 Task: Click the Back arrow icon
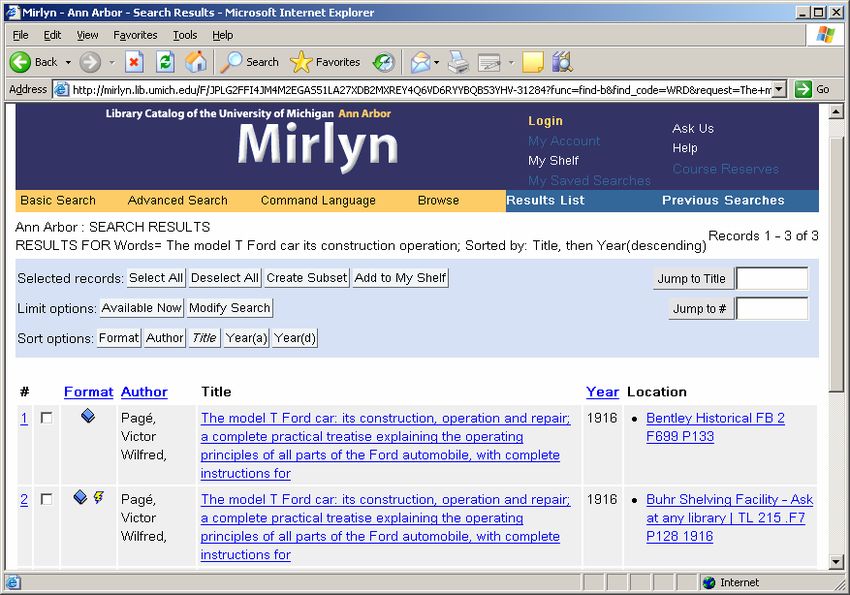[x=20, y=62]
